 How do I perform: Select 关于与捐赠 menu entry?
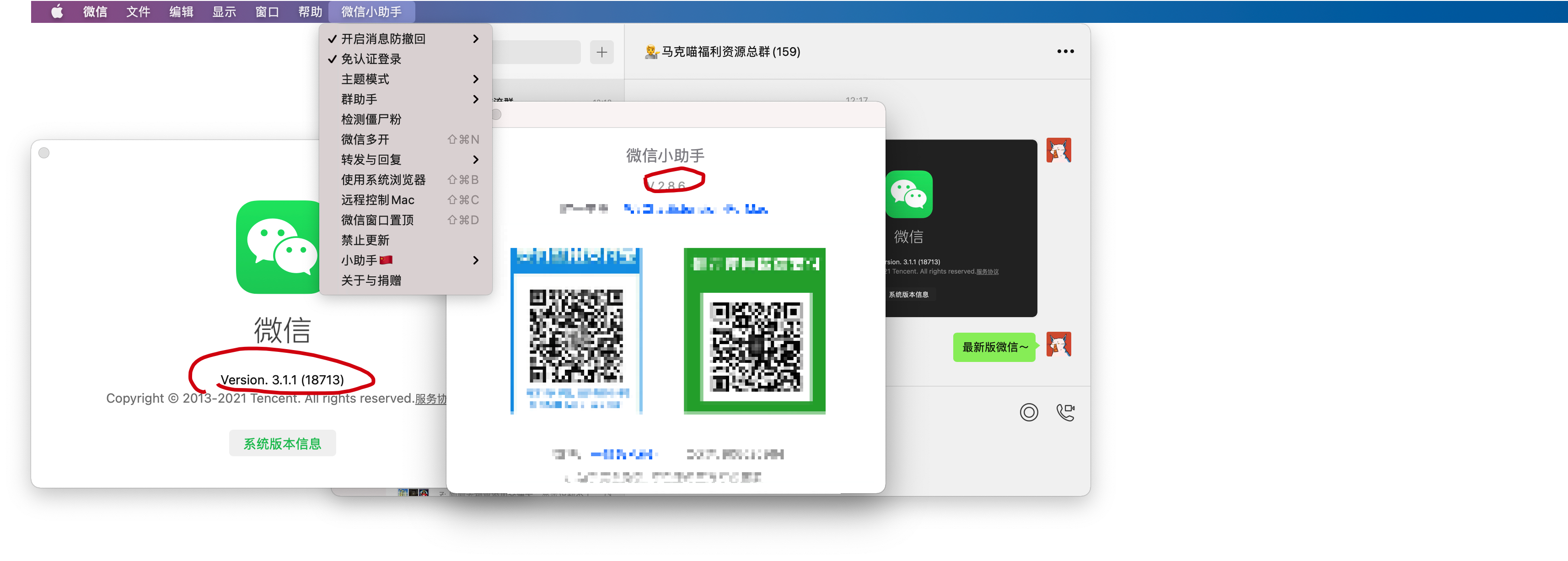(371, 280)
